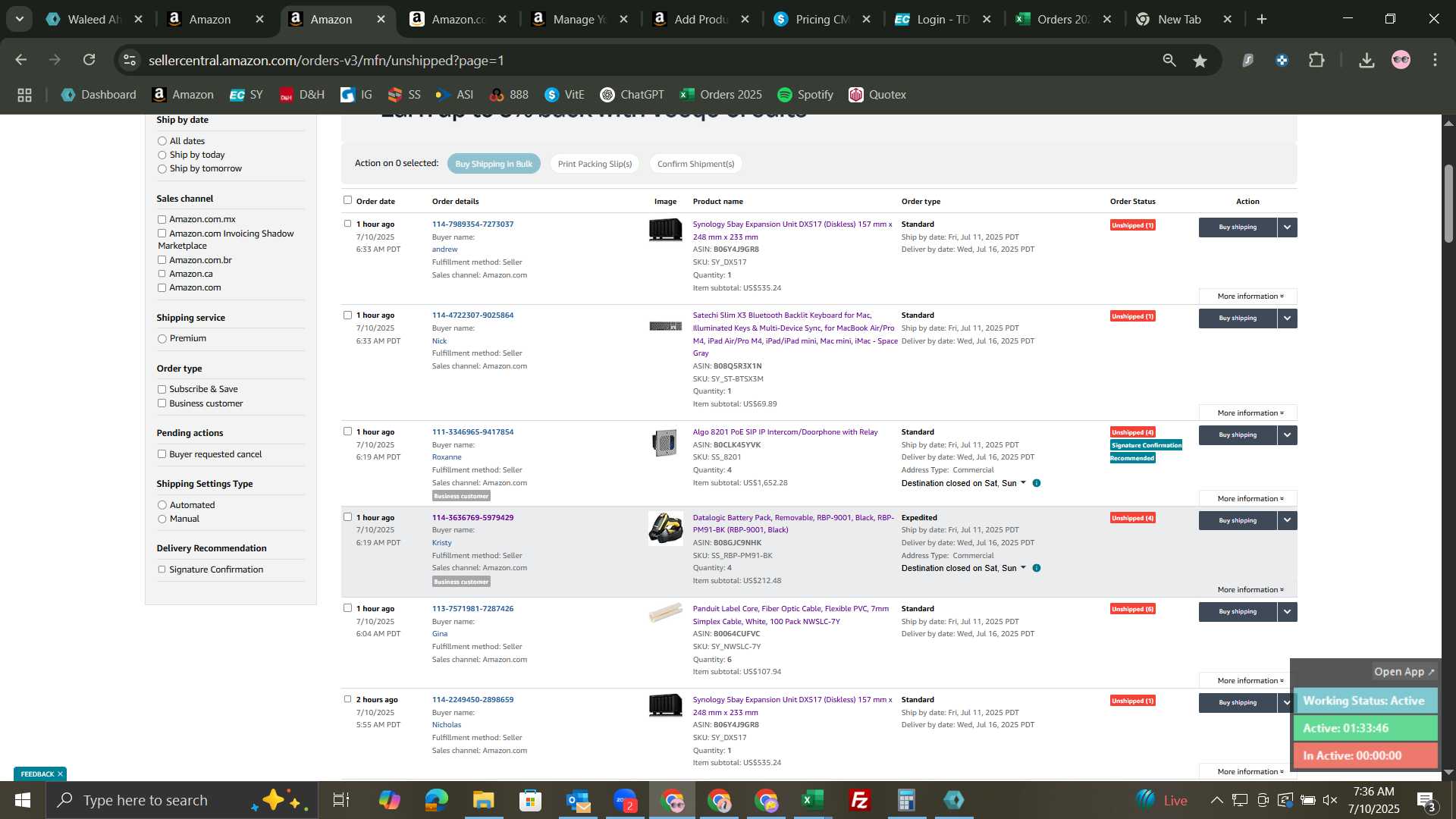Screen dimensions: 1456x819
Task: Select the Ship by today option
Action: 162,155
